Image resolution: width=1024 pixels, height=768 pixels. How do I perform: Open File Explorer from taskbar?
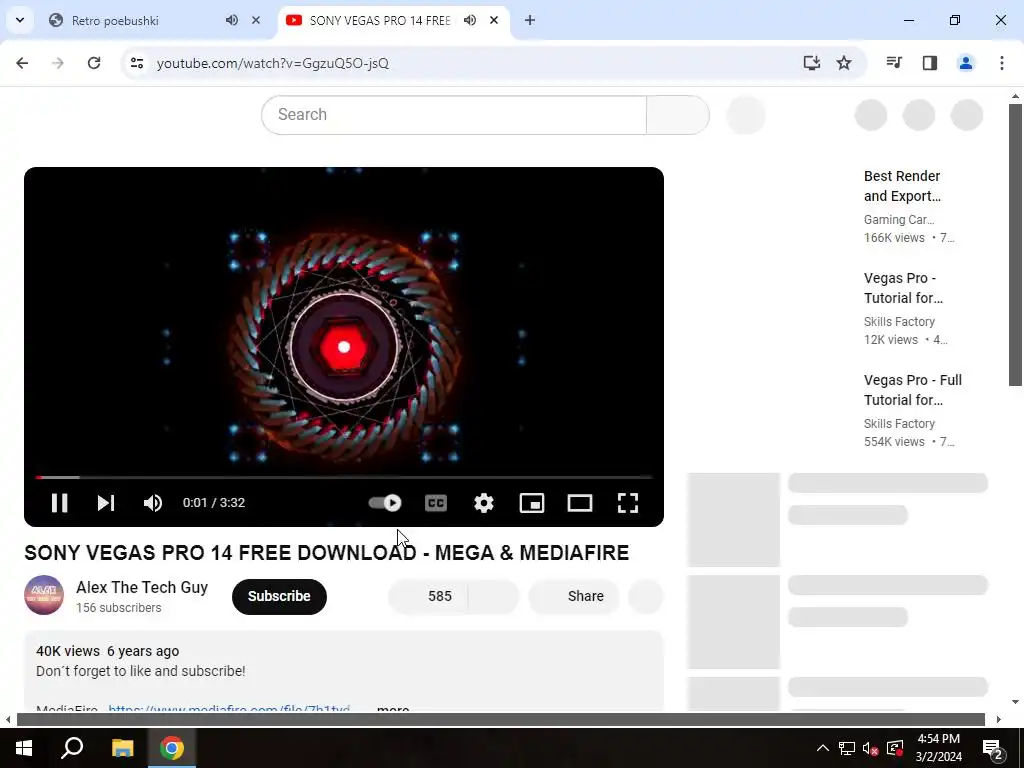122,748
